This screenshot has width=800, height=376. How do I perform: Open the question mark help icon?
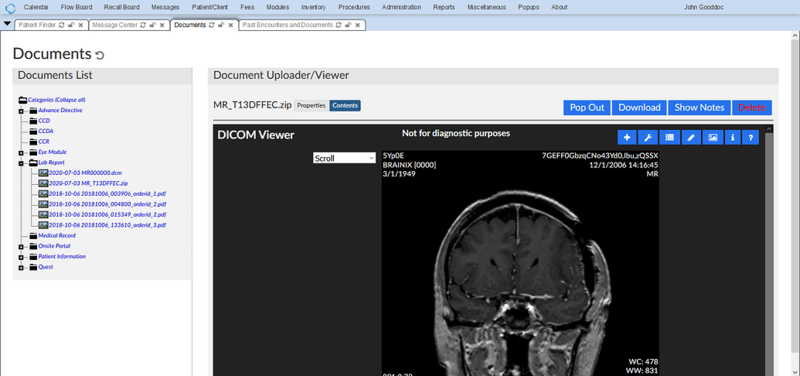(x=751, y=137)
